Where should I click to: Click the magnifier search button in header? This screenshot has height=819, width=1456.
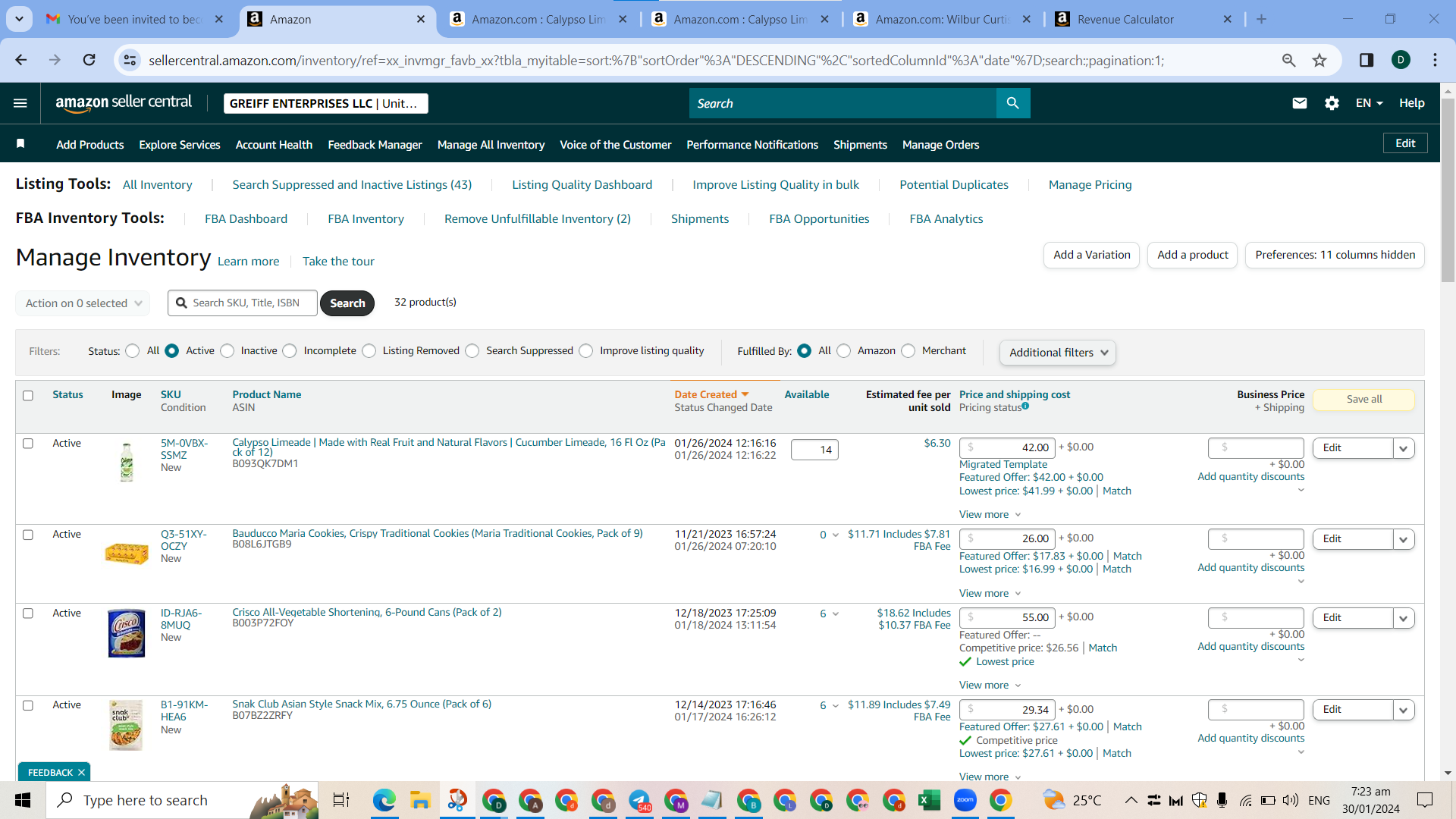pyautogui.click(x=1013, y=103)
